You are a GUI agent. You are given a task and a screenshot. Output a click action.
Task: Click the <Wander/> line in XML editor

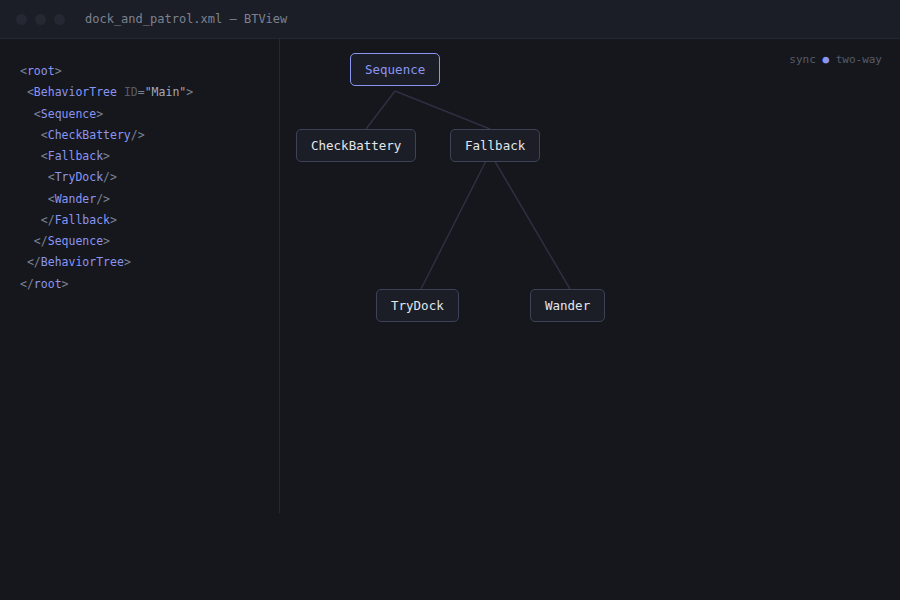(x=79, y=199)
